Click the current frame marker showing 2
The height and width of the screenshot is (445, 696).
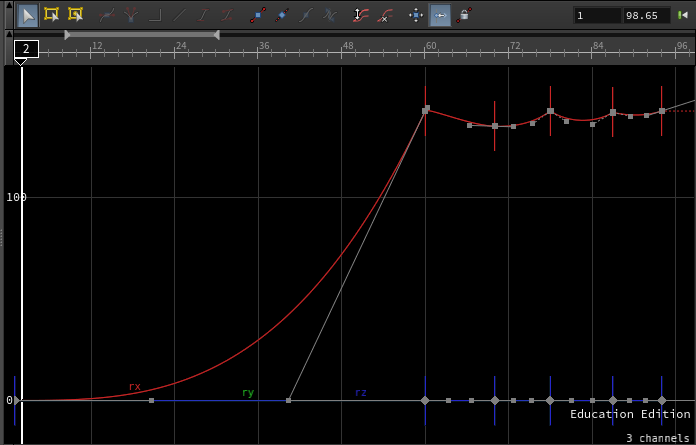[26, 49]
